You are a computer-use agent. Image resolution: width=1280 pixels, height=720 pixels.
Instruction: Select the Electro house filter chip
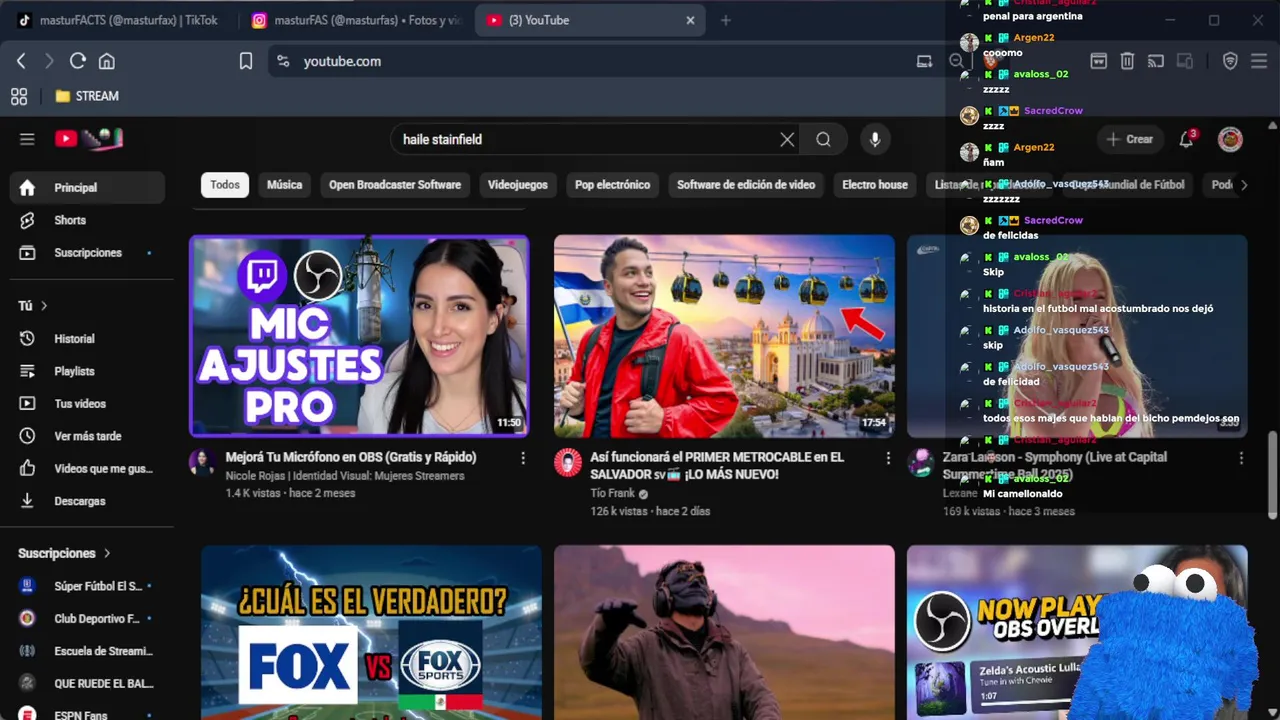pyautogui.click(x=875, y=184)
